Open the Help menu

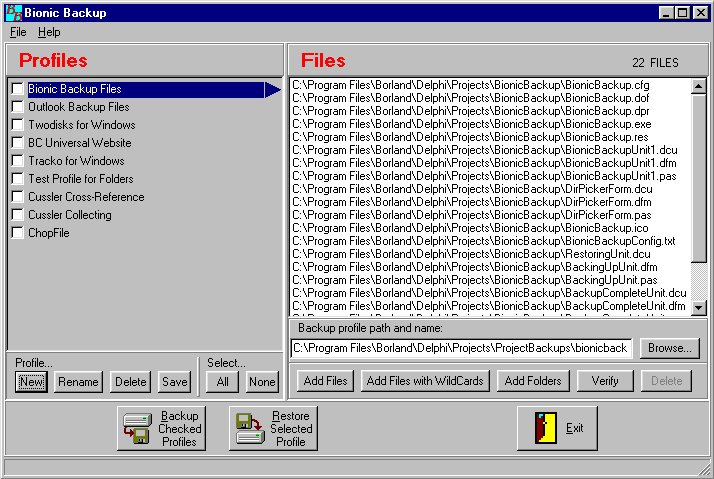click(49, 32)
